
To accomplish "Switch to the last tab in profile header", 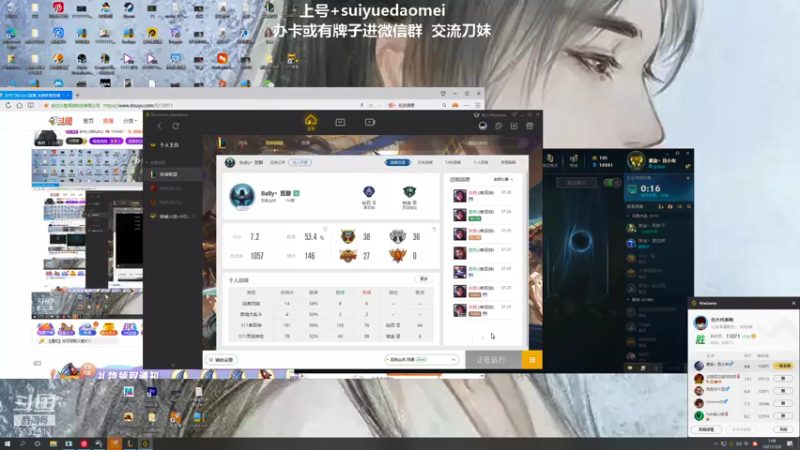I will click(x=508, y=163).
